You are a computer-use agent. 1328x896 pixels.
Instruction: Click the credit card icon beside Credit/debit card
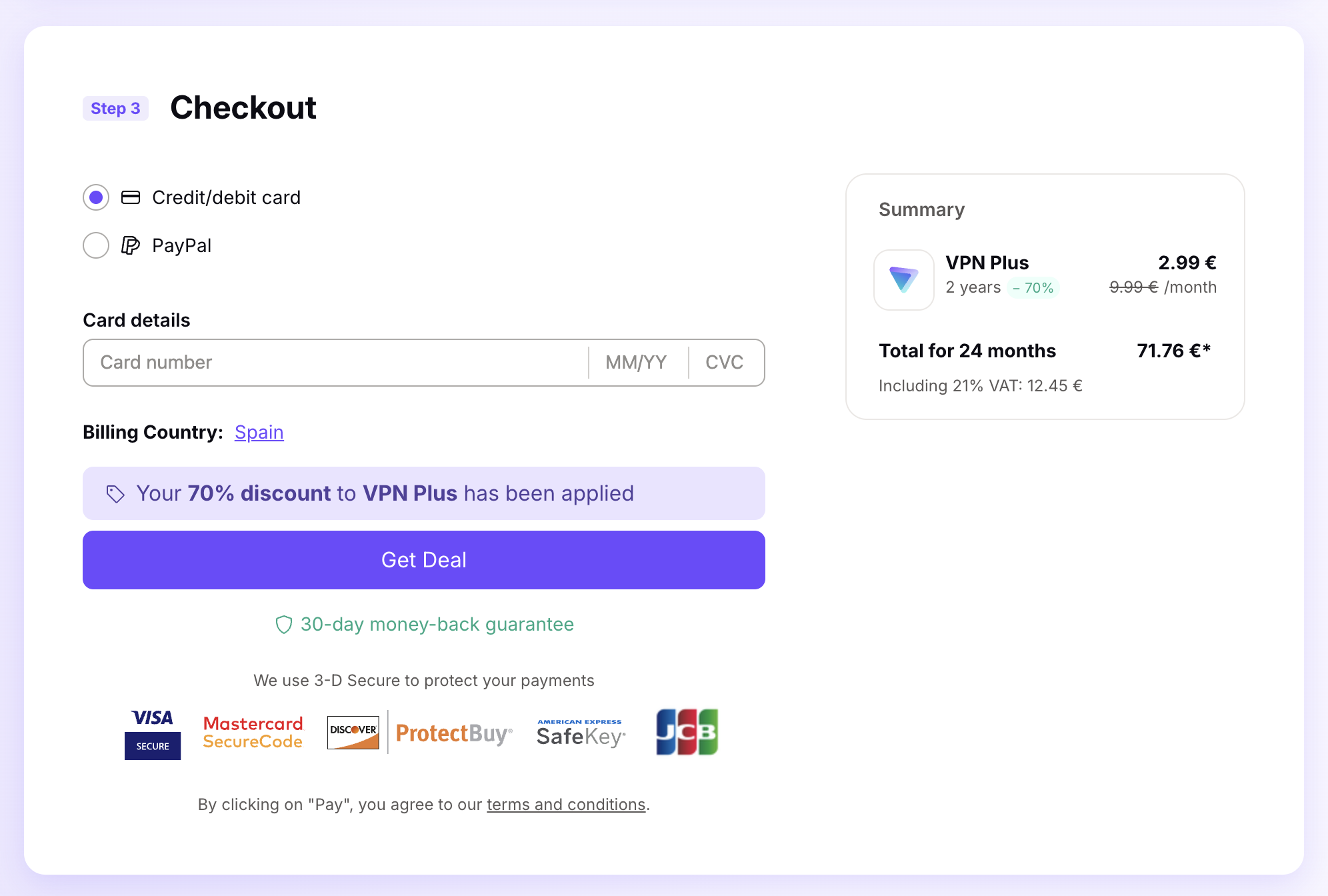tap(131, 197)
